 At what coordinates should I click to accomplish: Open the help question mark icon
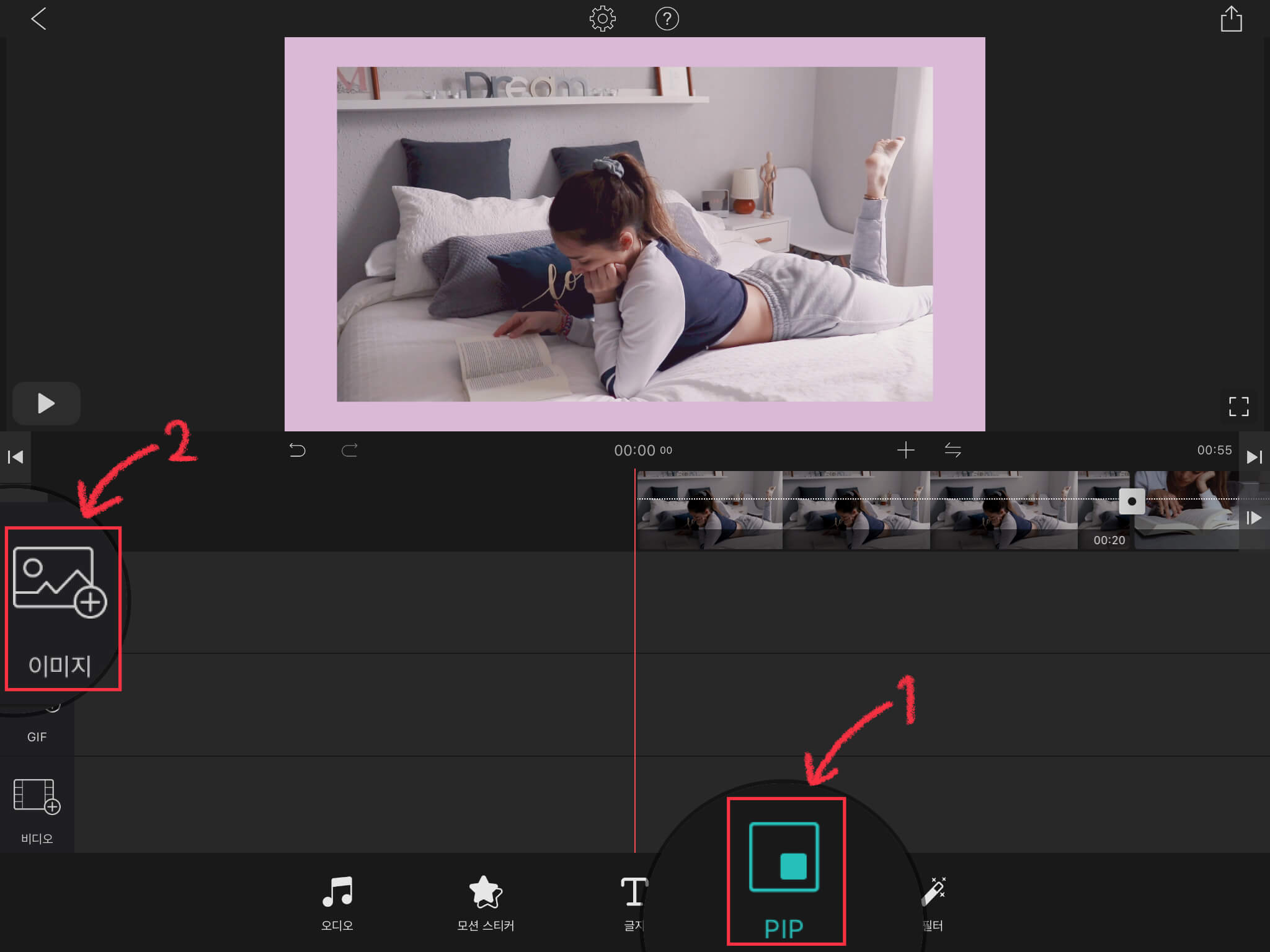(667, 19)
